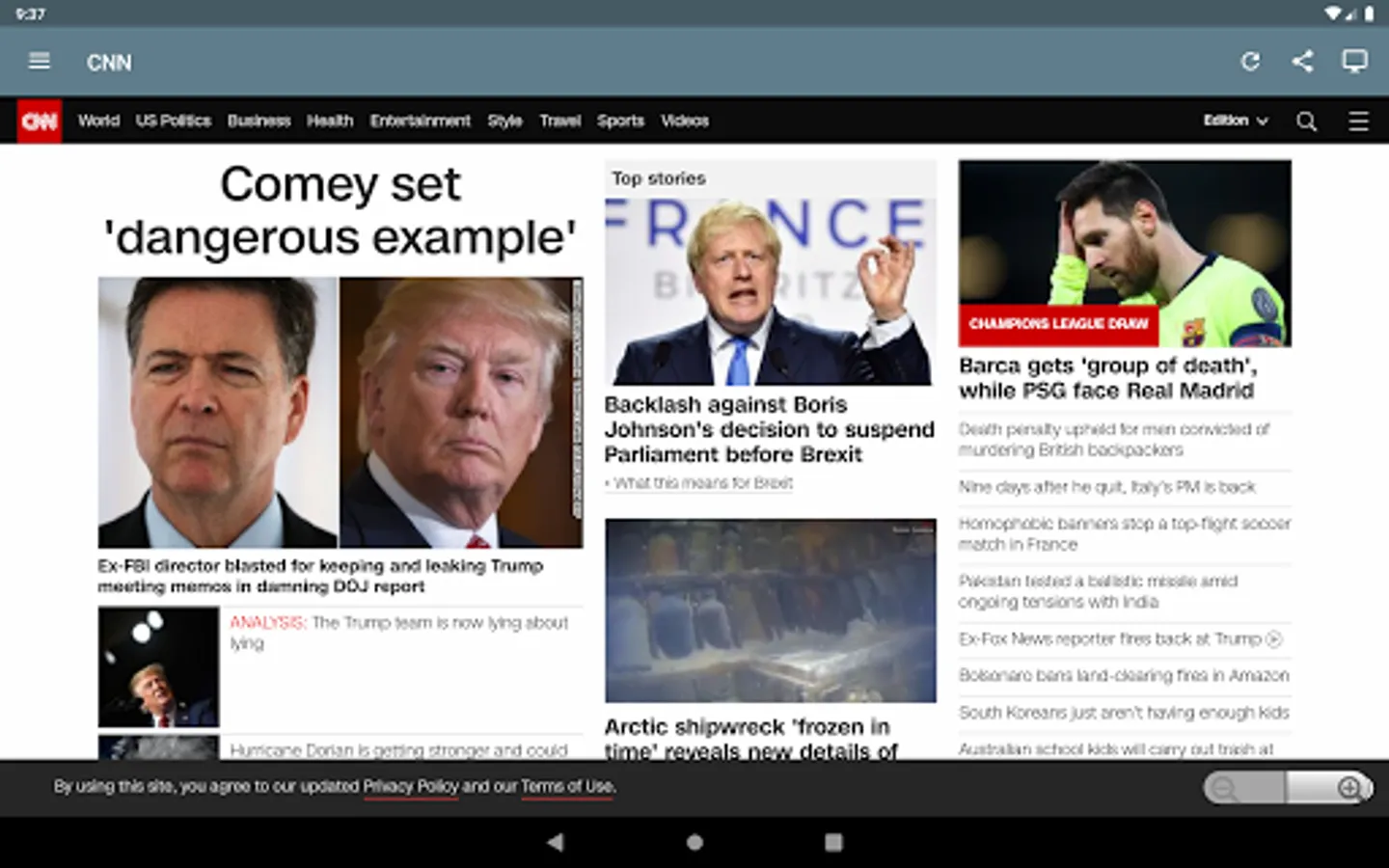Reload the page with the refresh icon

1250,62
